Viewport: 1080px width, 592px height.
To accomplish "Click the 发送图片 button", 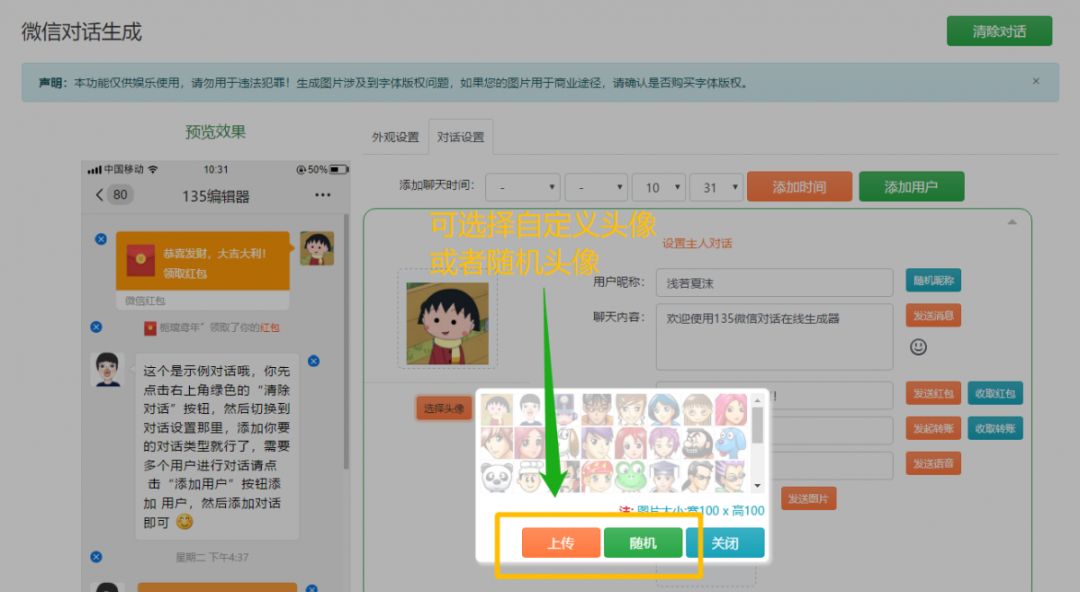I will click(809, 498).
